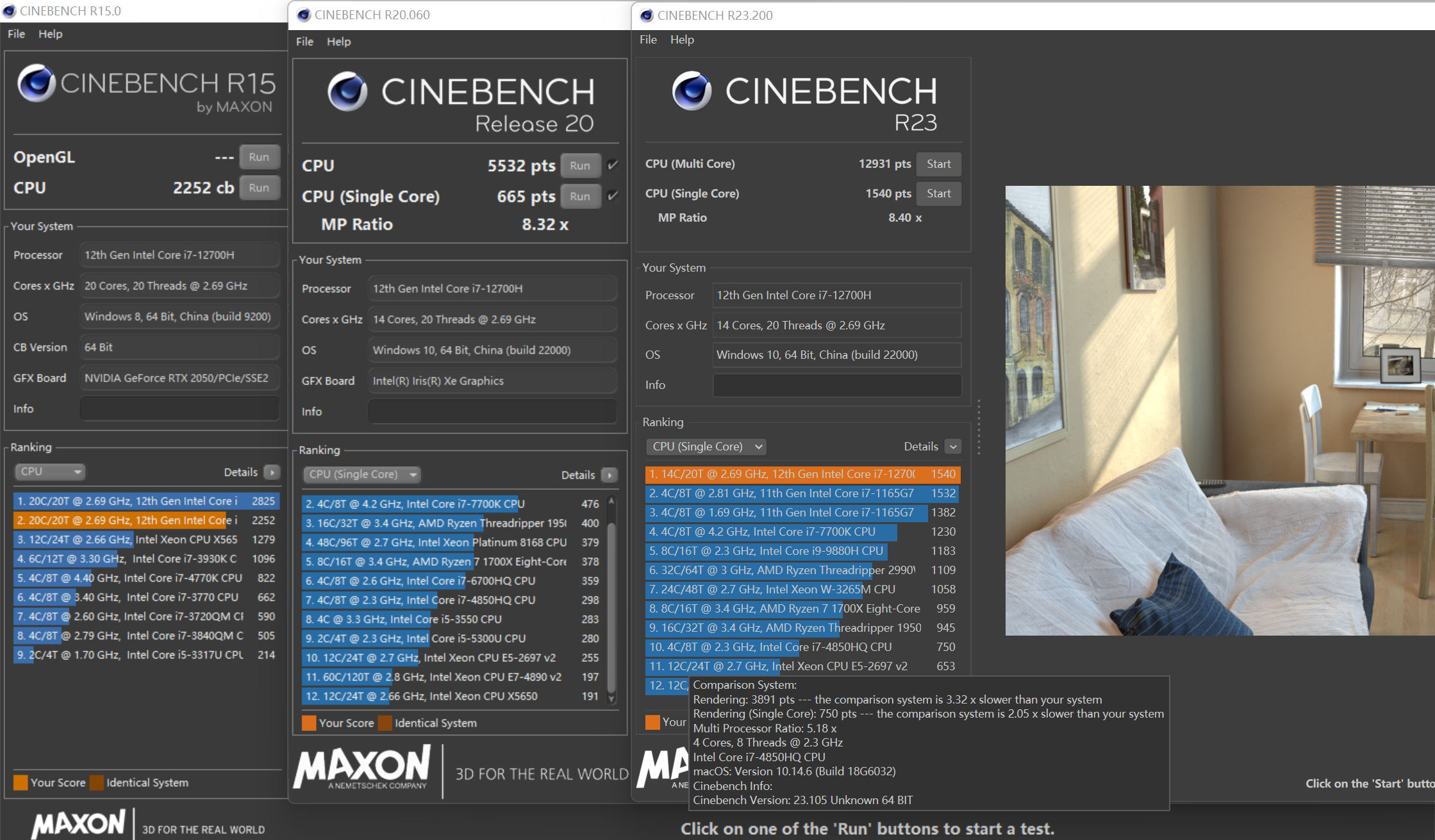Select Xeon W-3265M CPU row in R23

pyautogui.click(x=803, y=589)
